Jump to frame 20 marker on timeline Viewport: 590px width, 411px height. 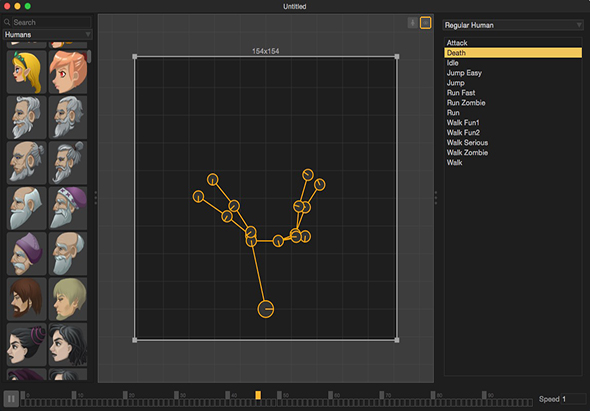(125, 395)
